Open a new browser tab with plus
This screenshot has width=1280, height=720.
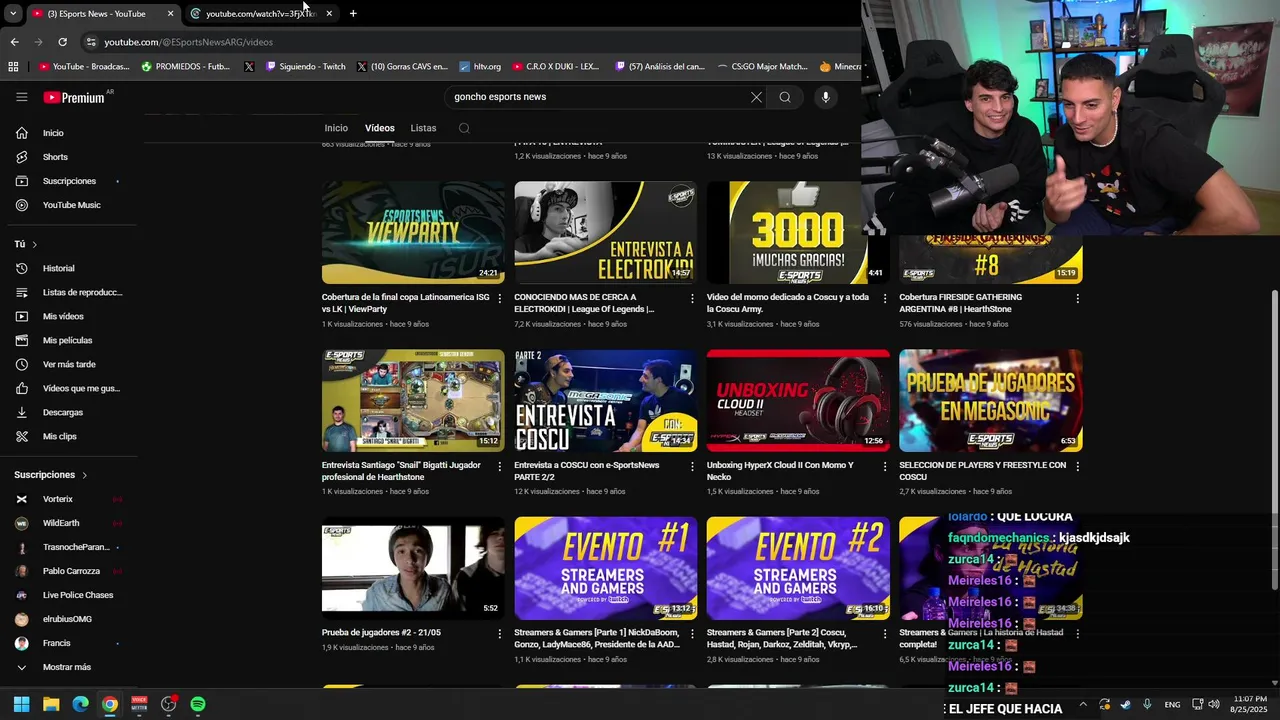[x=353, y=13]
